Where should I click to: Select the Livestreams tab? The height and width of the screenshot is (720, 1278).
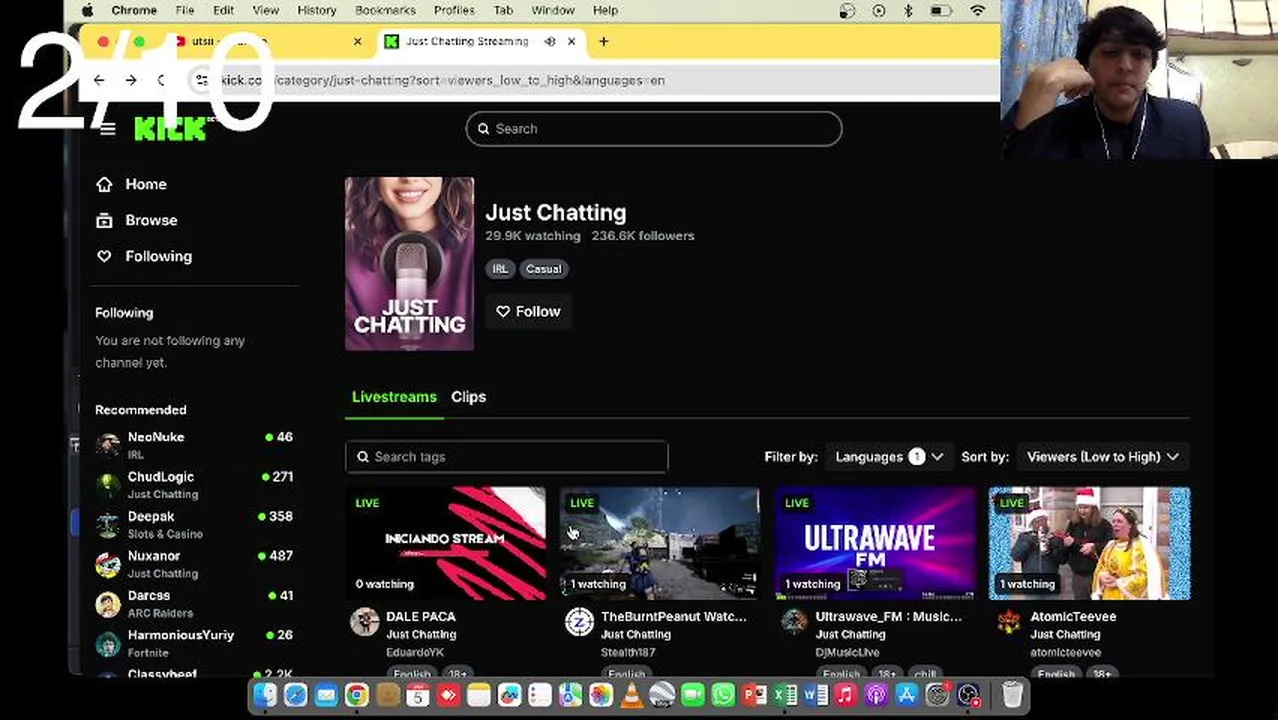pyautogui.click(x=394, y=397)
